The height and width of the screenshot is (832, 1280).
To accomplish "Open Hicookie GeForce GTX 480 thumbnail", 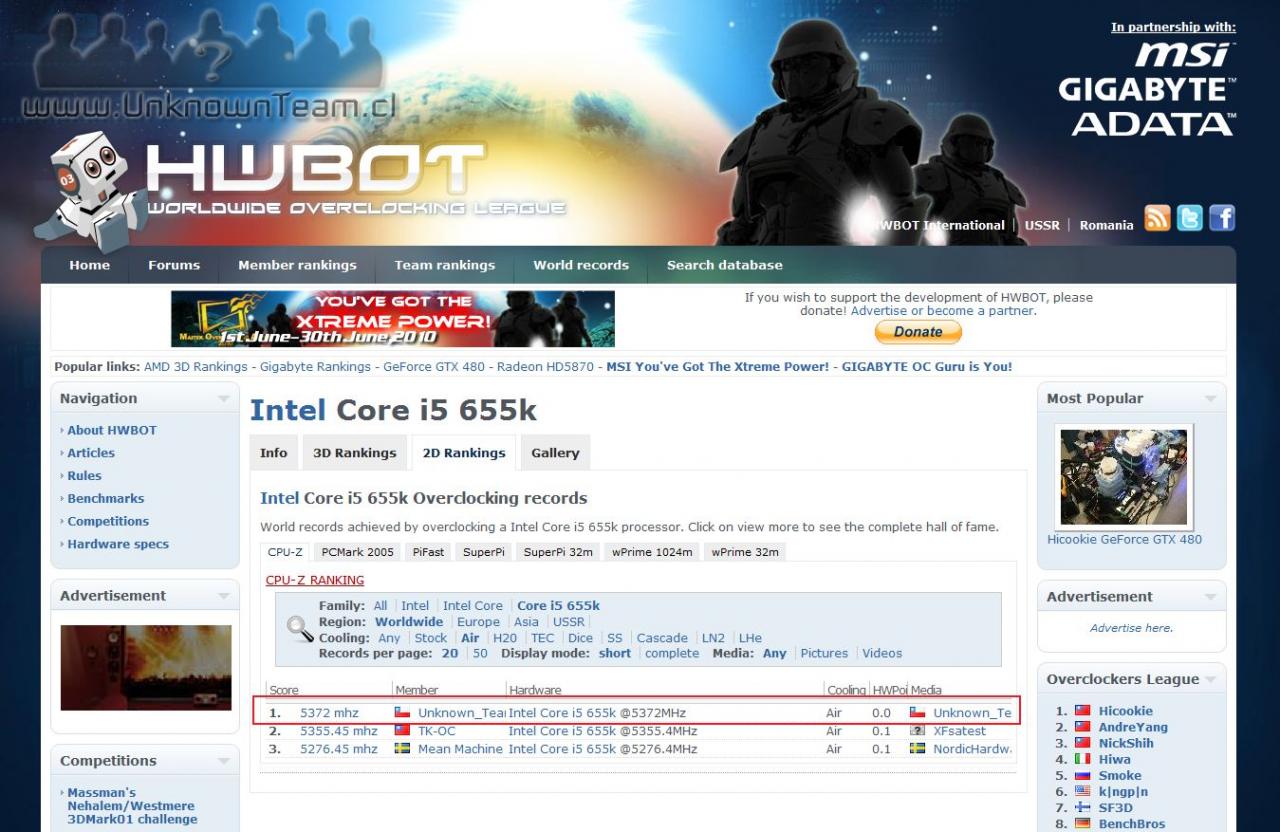I will pos(1124,477).
